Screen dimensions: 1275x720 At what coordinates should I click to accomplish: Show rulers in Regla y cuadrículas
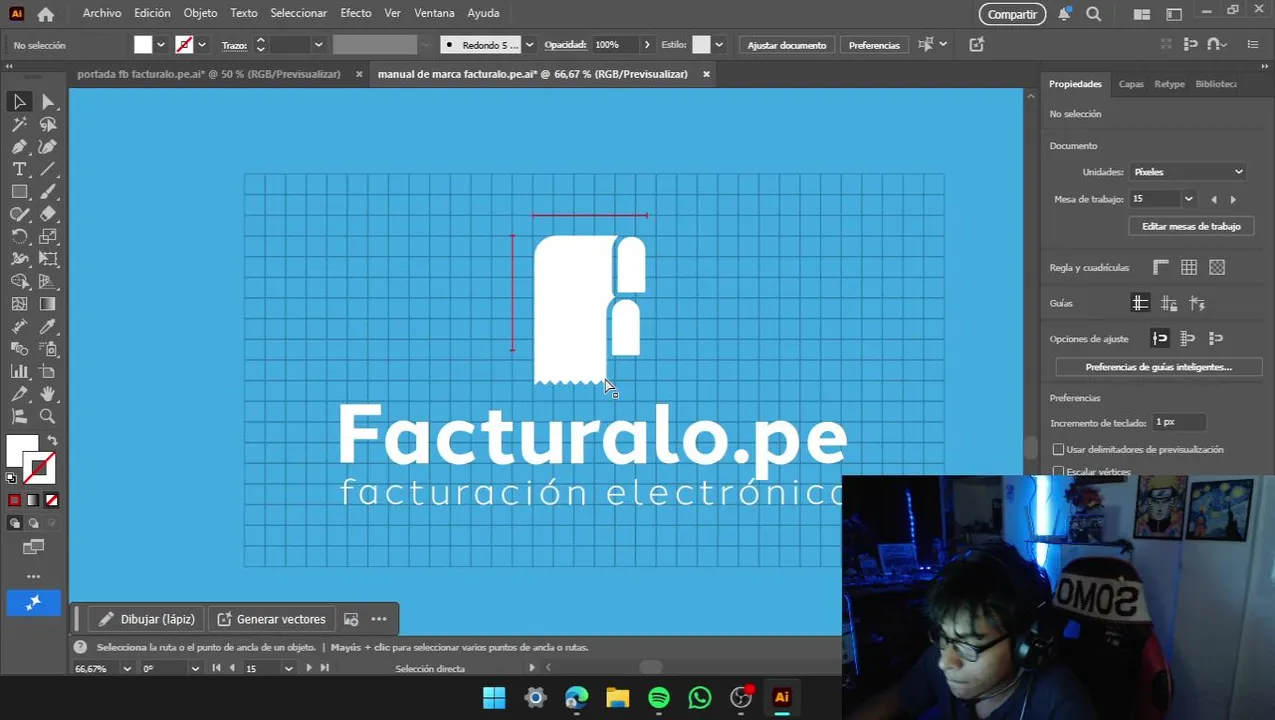click(x=1161, y=267)
